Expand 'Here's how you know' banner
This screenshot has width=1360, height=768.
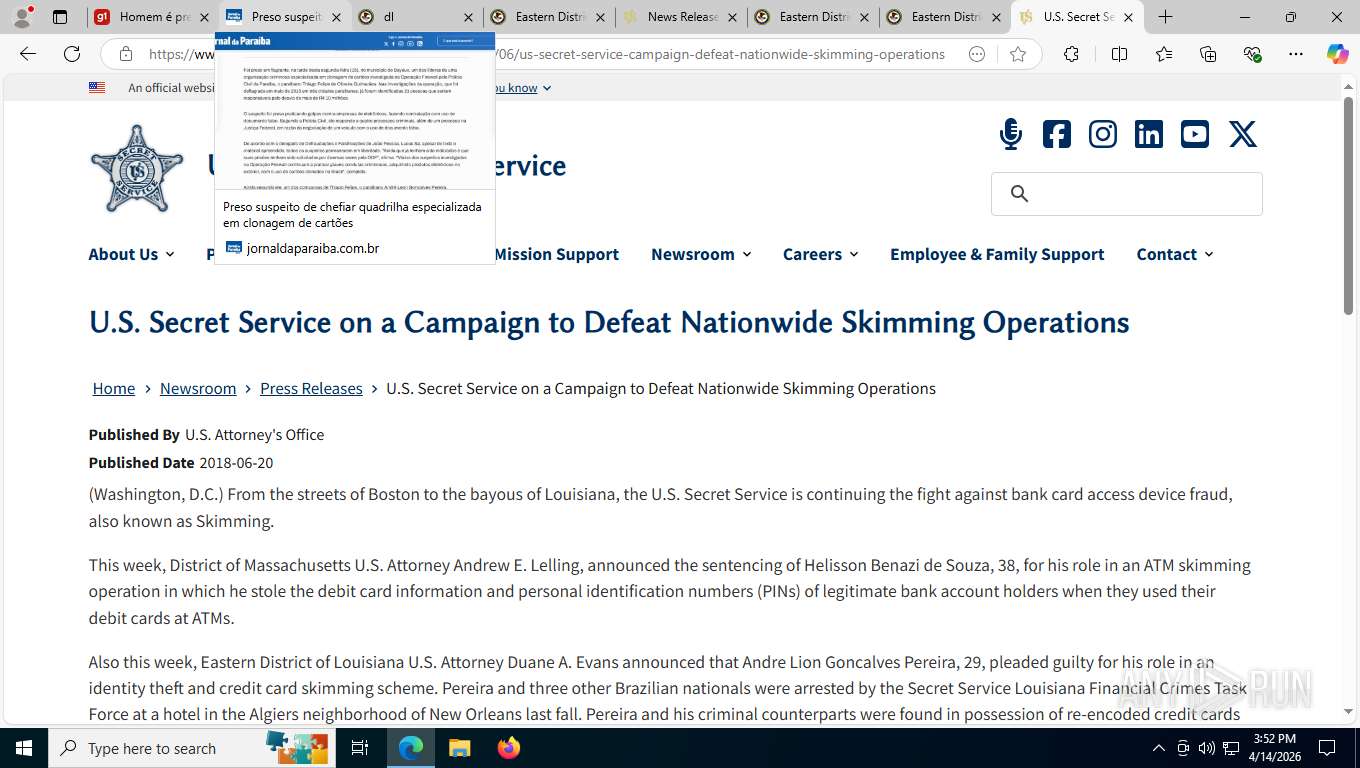(x=522, y=88)
